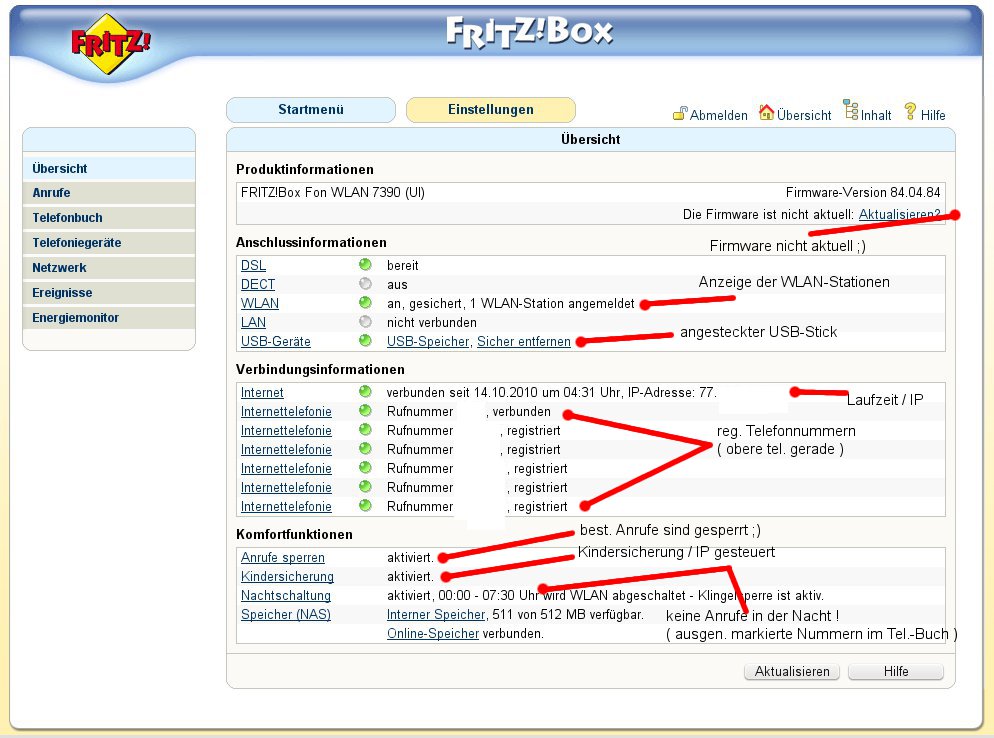Open Telefoniegeräte in the sidebar
Image resolution: width=994 pixels, height=738 pixels.
(x=109, y=243)
